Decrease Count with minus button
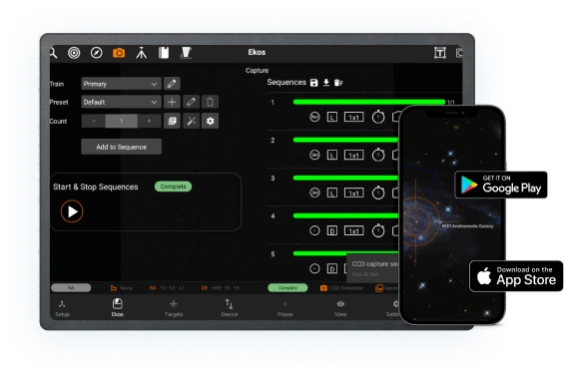Image resolution: width=564 pixels, height=377 pixels. tap(94, 121)
